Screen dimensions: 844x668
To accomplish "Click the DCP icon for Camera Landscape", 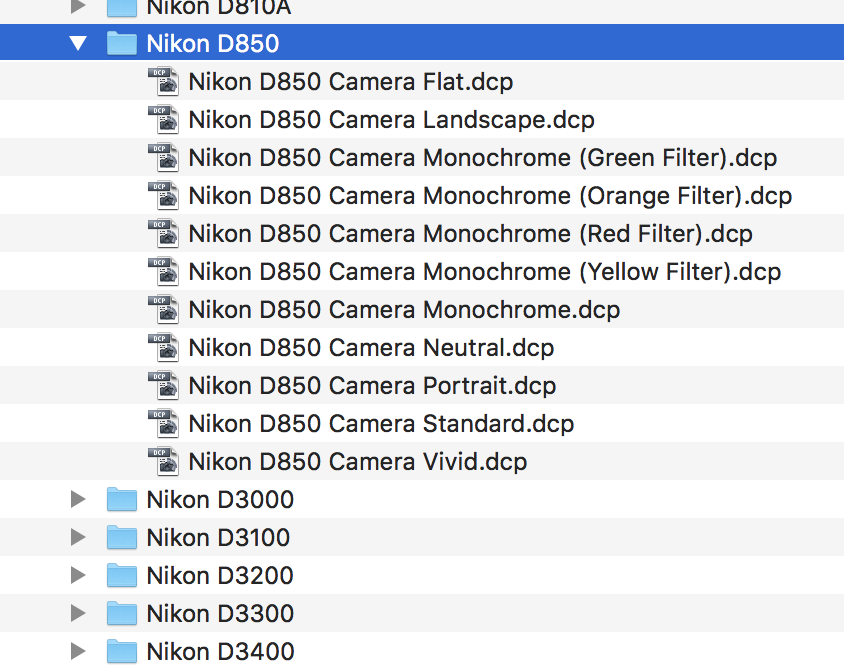I will tap(164, 119).
